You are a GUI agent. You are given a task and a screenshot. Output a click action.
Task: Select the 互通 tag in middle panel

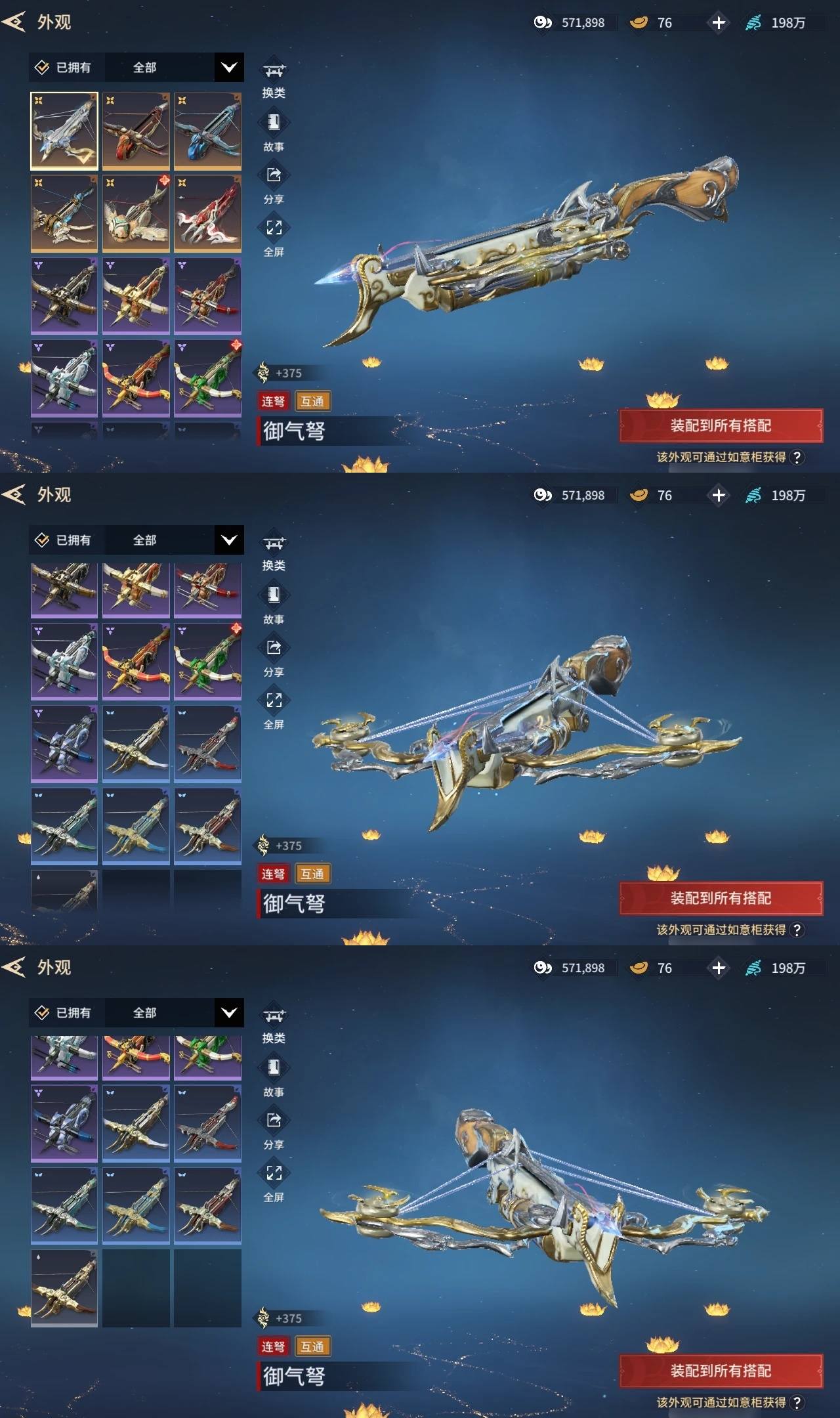point(312,874)
